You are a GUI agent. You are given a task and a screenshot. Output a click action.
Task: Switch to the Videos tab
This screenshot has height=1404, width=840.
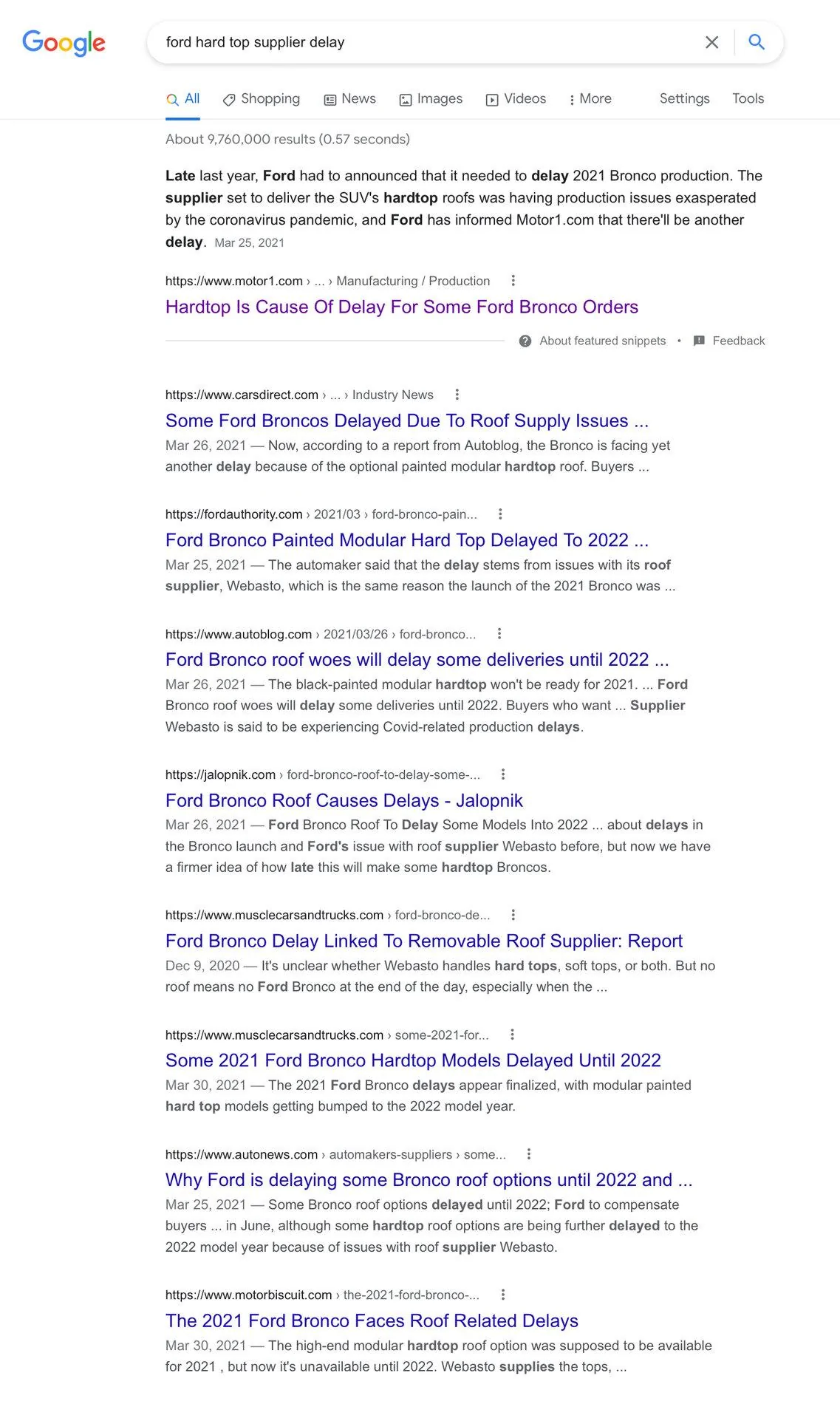tap(516, 99)
